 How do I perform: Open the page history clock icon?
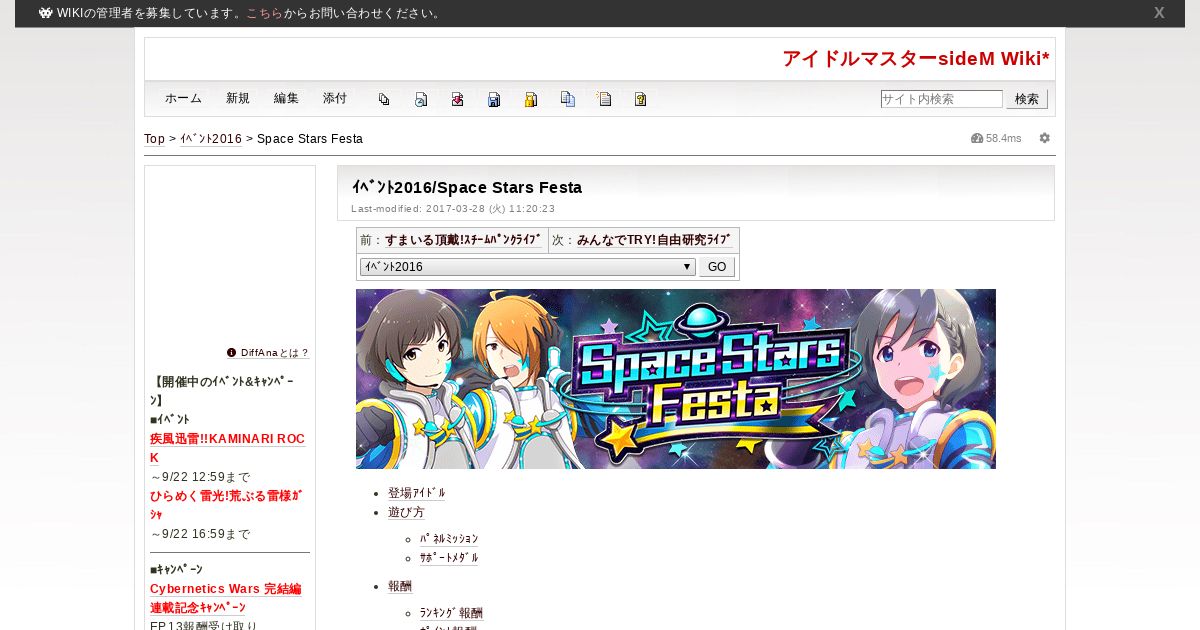[x=421, y=99]
